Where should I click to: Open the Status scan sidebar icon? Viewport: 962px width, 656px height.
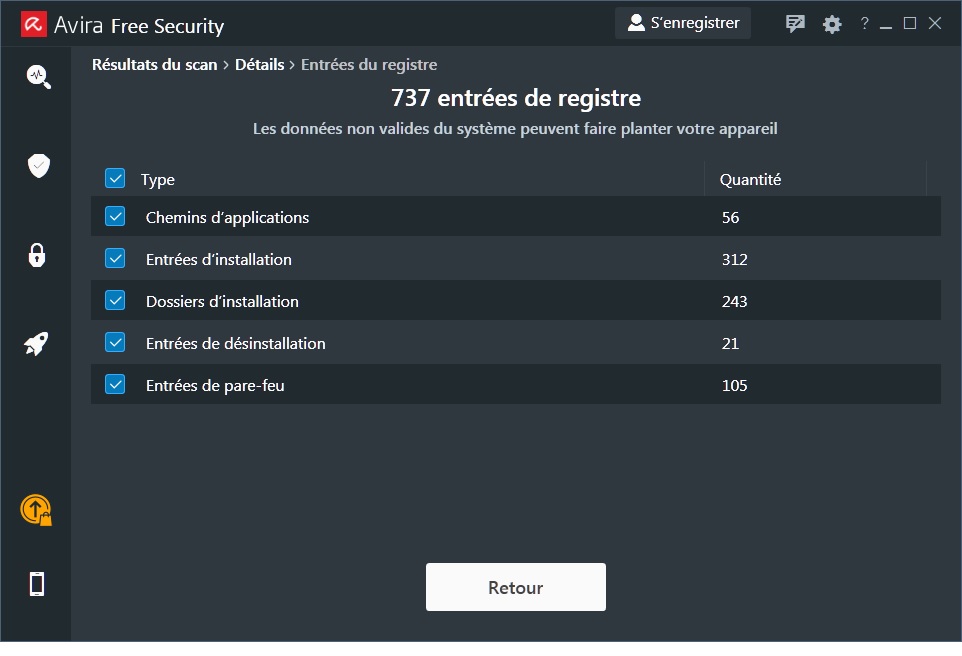point(38,77)
